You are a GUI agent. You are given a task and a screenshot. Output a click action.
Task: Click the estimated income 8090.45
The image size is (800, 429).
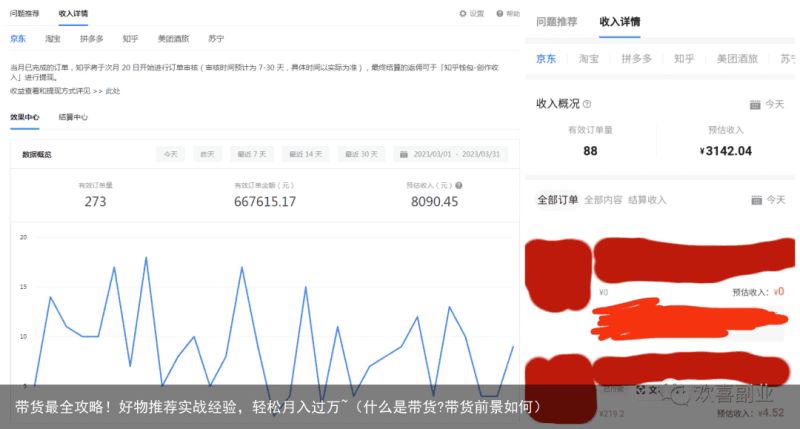pos(435,201)
